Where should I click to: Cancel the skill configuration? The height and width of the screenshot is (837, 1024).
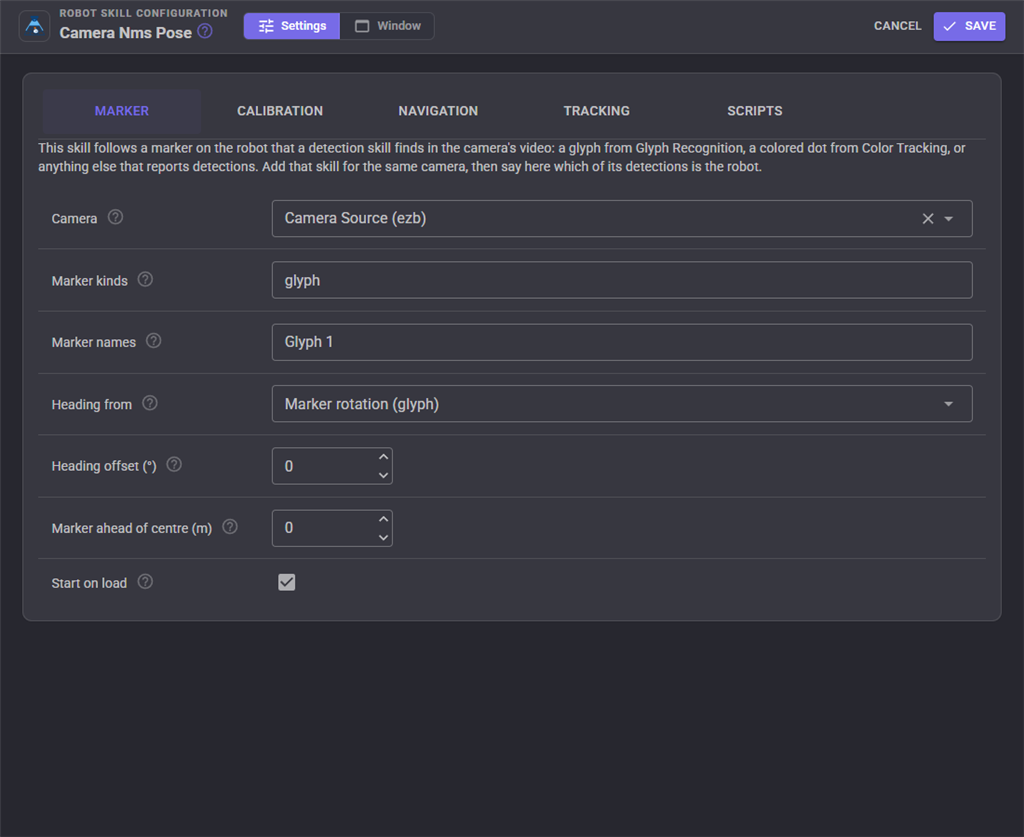point(898,26)
